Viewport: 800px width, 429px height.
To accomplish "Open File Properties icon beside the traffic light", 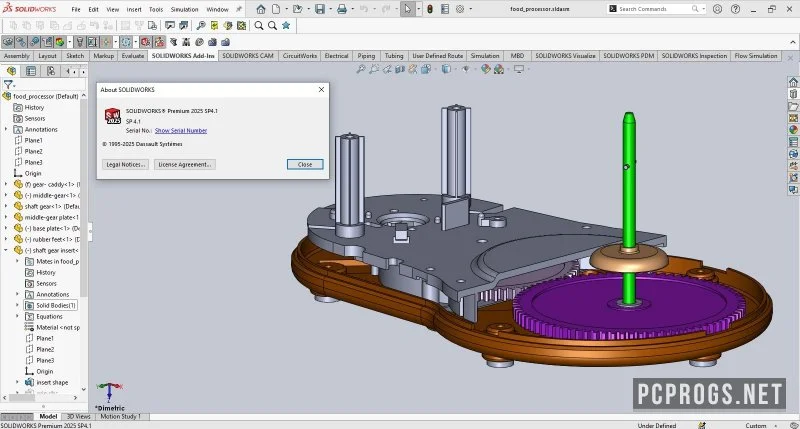I will [x=445, y=9].
